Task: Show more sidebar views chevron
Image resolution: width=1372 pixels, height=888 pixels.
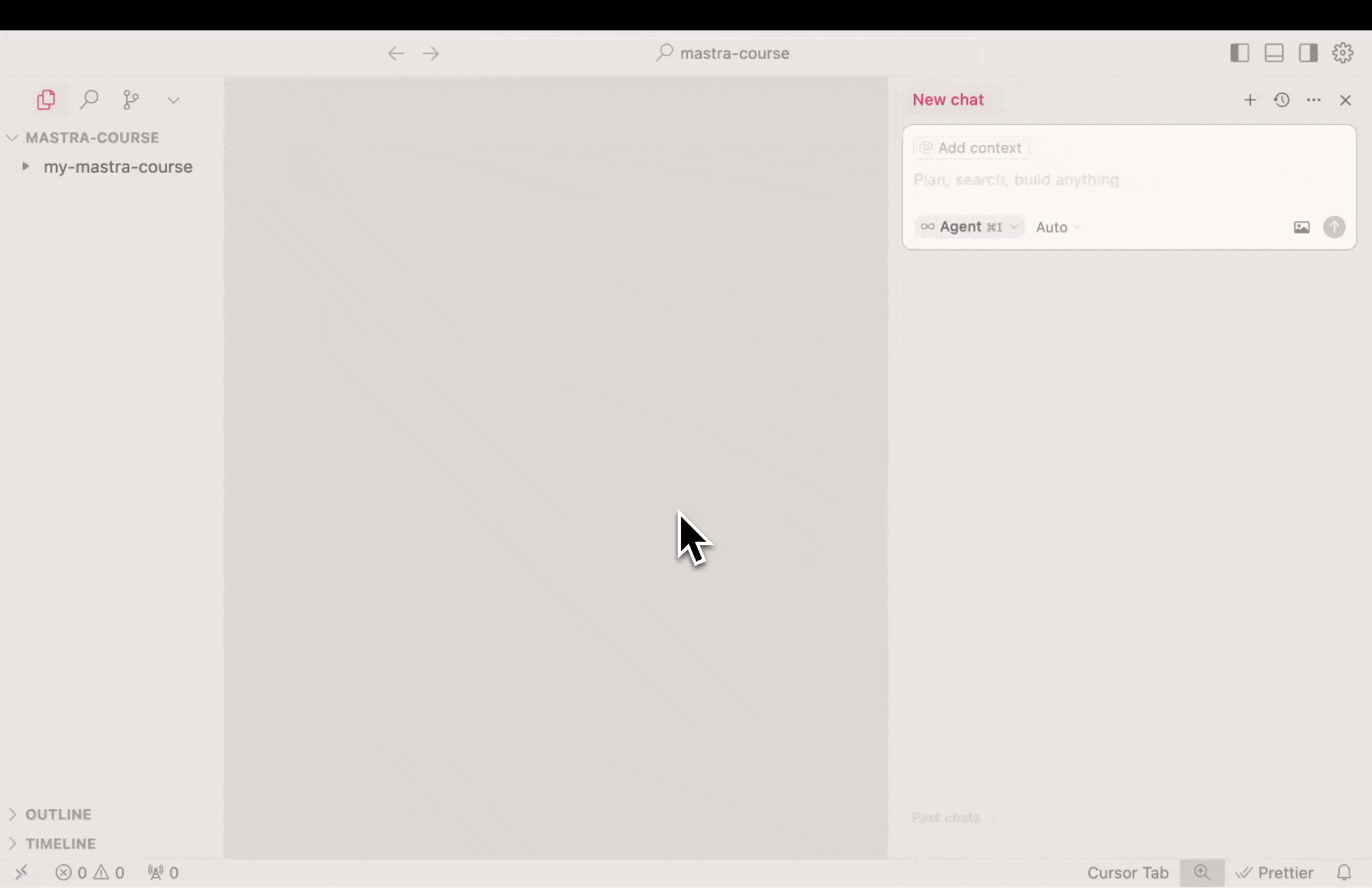Action: 174,99
